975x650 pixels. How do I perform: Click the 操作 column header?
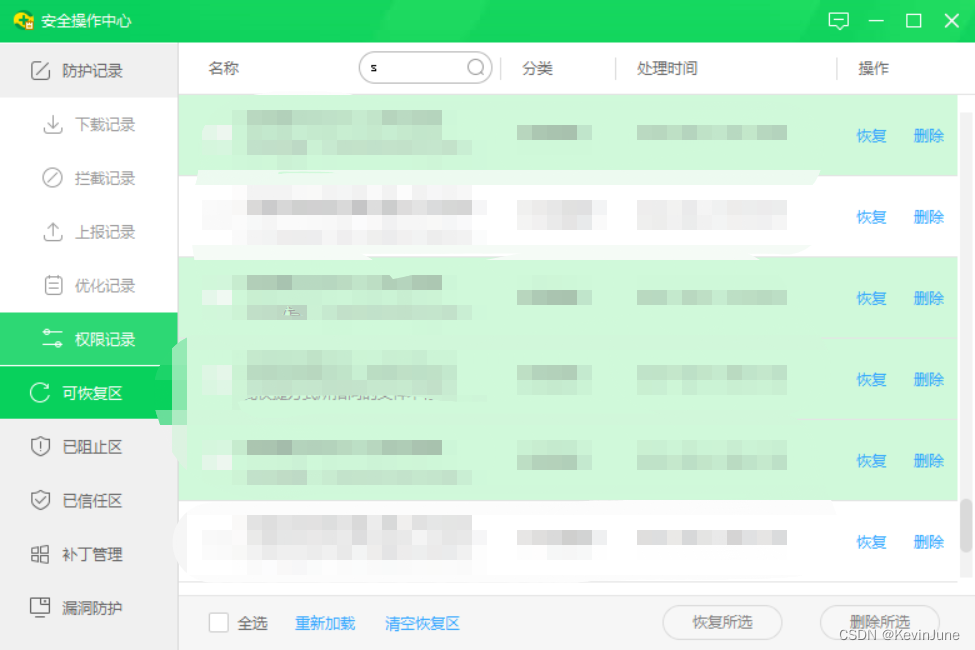(873, 68)
